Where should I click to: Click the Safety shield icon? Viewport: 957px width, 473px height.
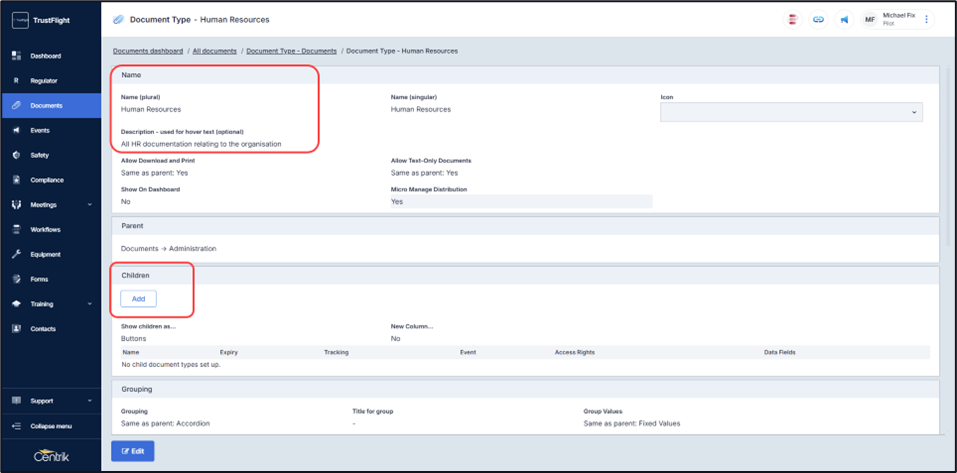pos(16,155)
